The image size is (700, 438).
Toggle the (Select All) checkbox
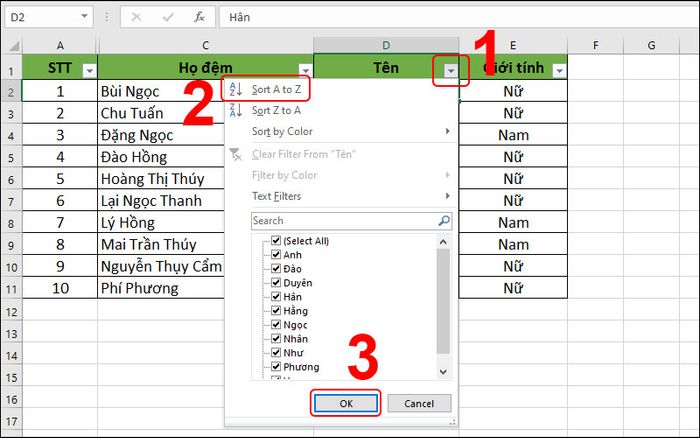click(276, 241)
